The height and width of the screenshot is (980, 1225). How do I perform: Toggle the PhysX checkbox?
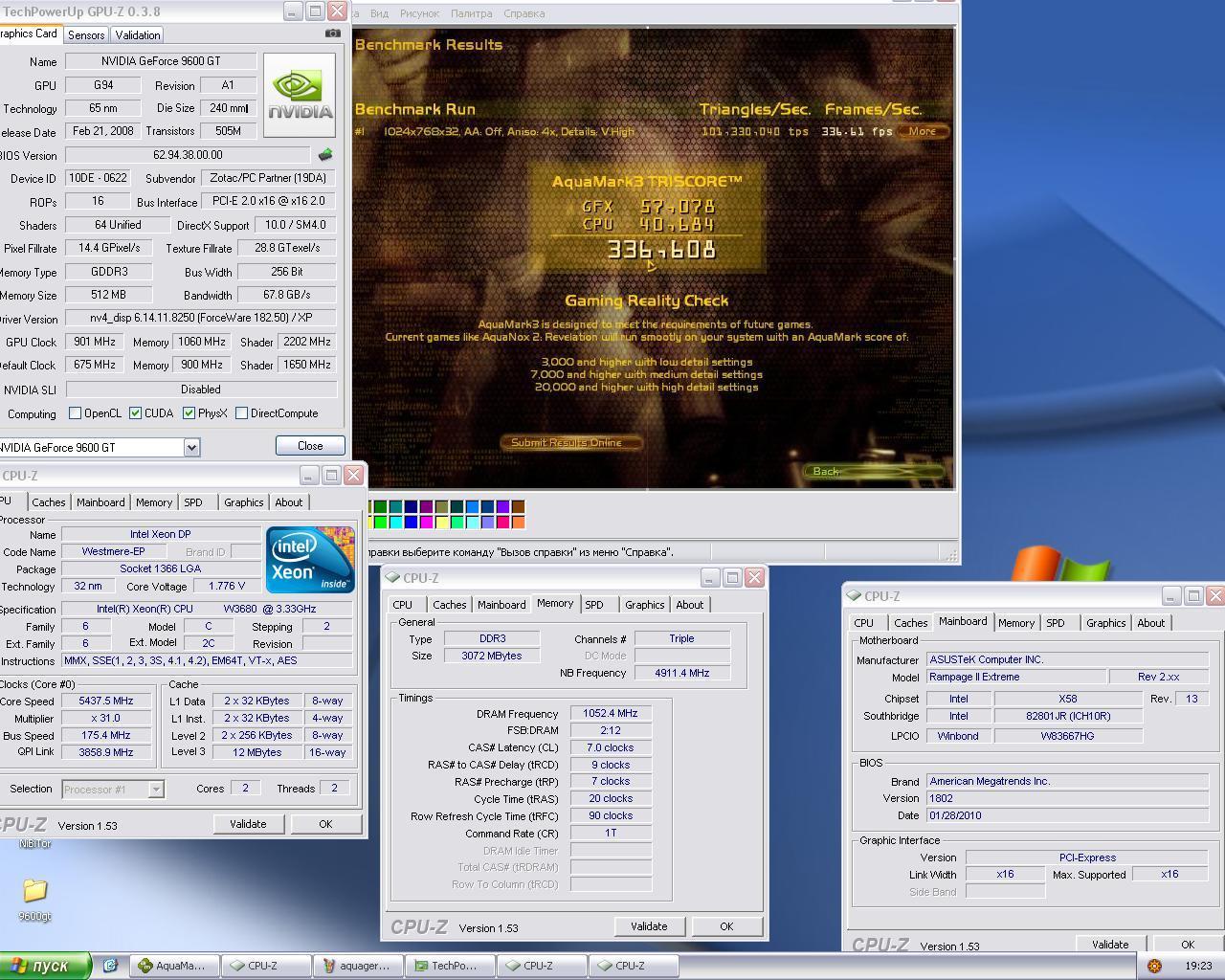(189, 413)
